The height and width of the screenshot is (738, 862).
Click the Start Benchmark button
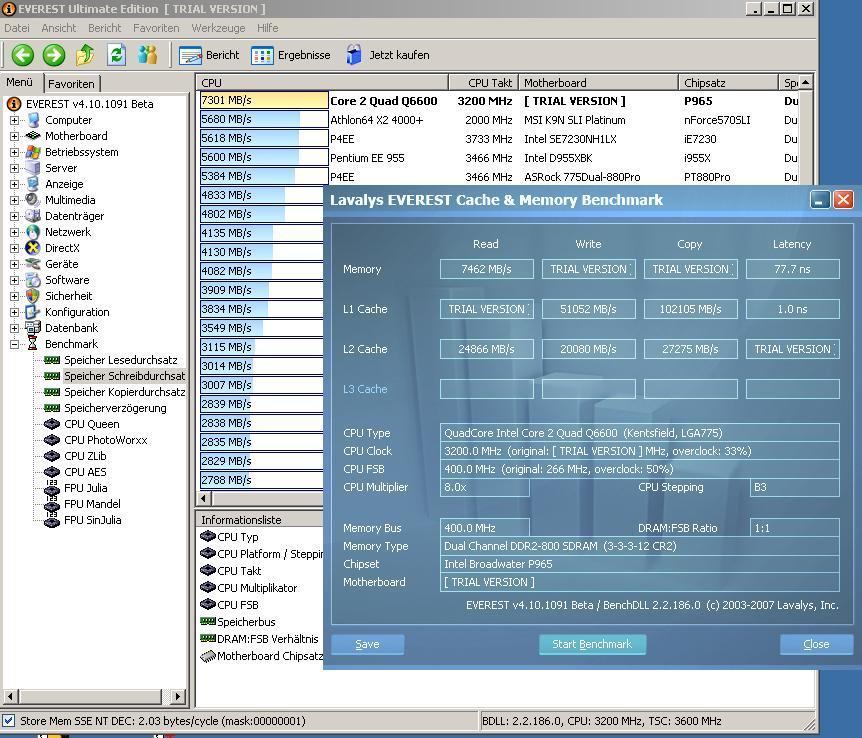592,644
